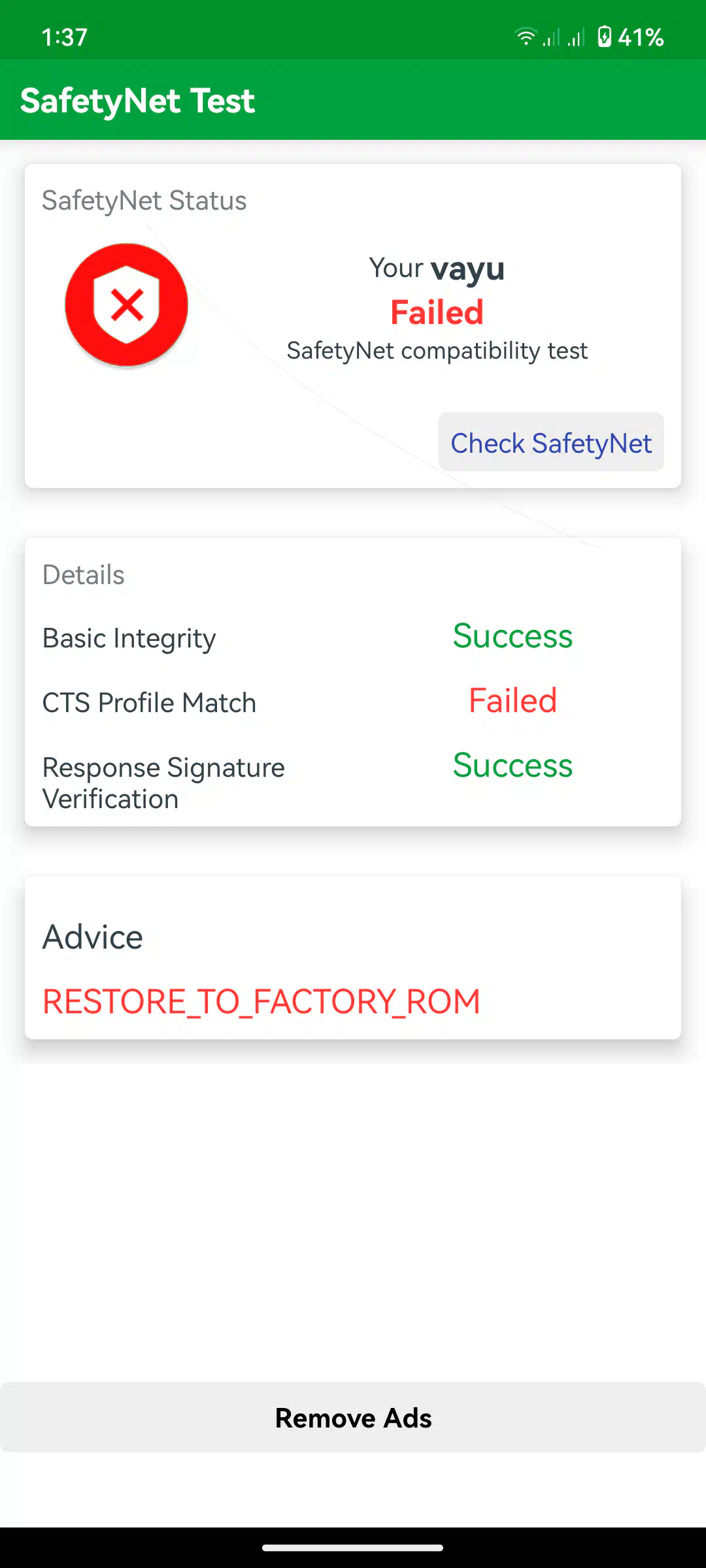The image size is (706, 1568).
Task: Tap the Response Signature Verification label
Action: tap(163, 783)
